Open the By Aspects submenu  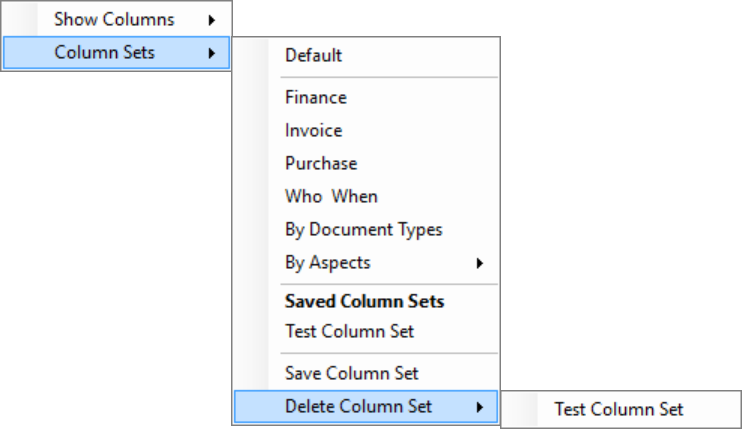(x=327, y=263)
